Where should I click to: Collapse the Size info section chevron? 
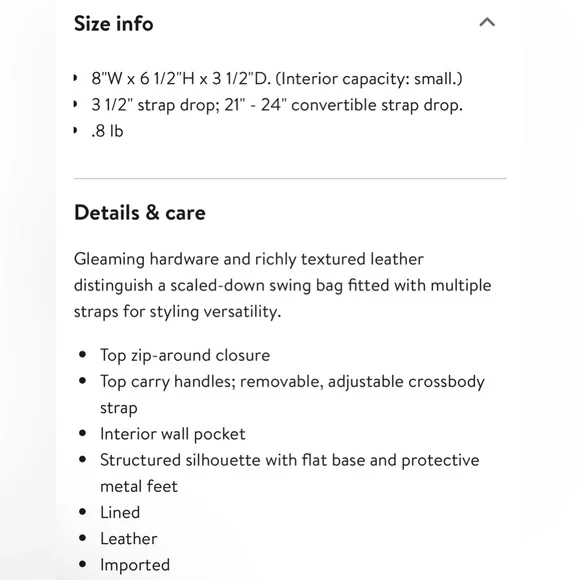[487, 23]
